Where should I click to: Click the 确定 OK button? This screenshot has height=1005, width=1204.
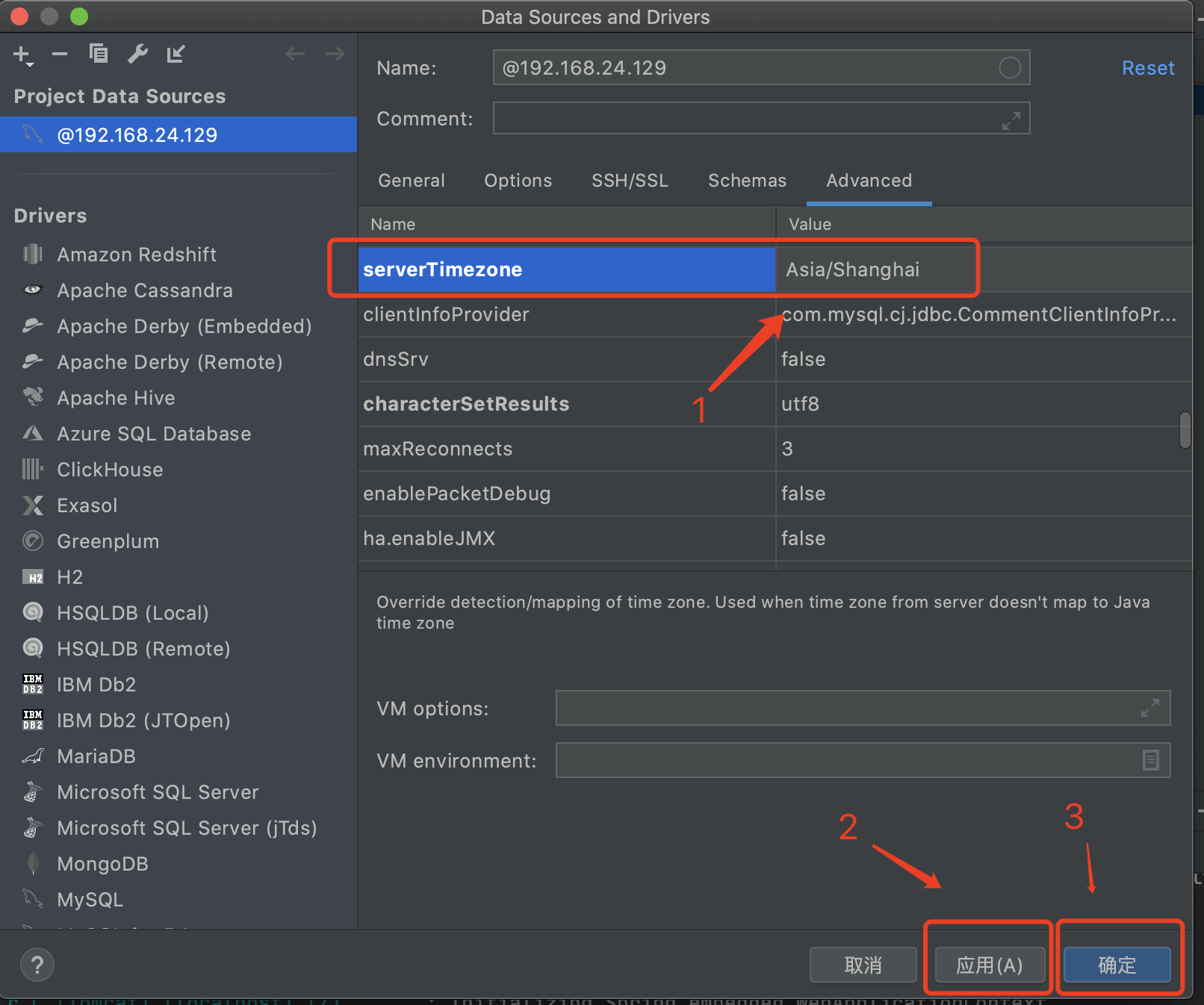pyautogui.click(x=1117, y=965)
